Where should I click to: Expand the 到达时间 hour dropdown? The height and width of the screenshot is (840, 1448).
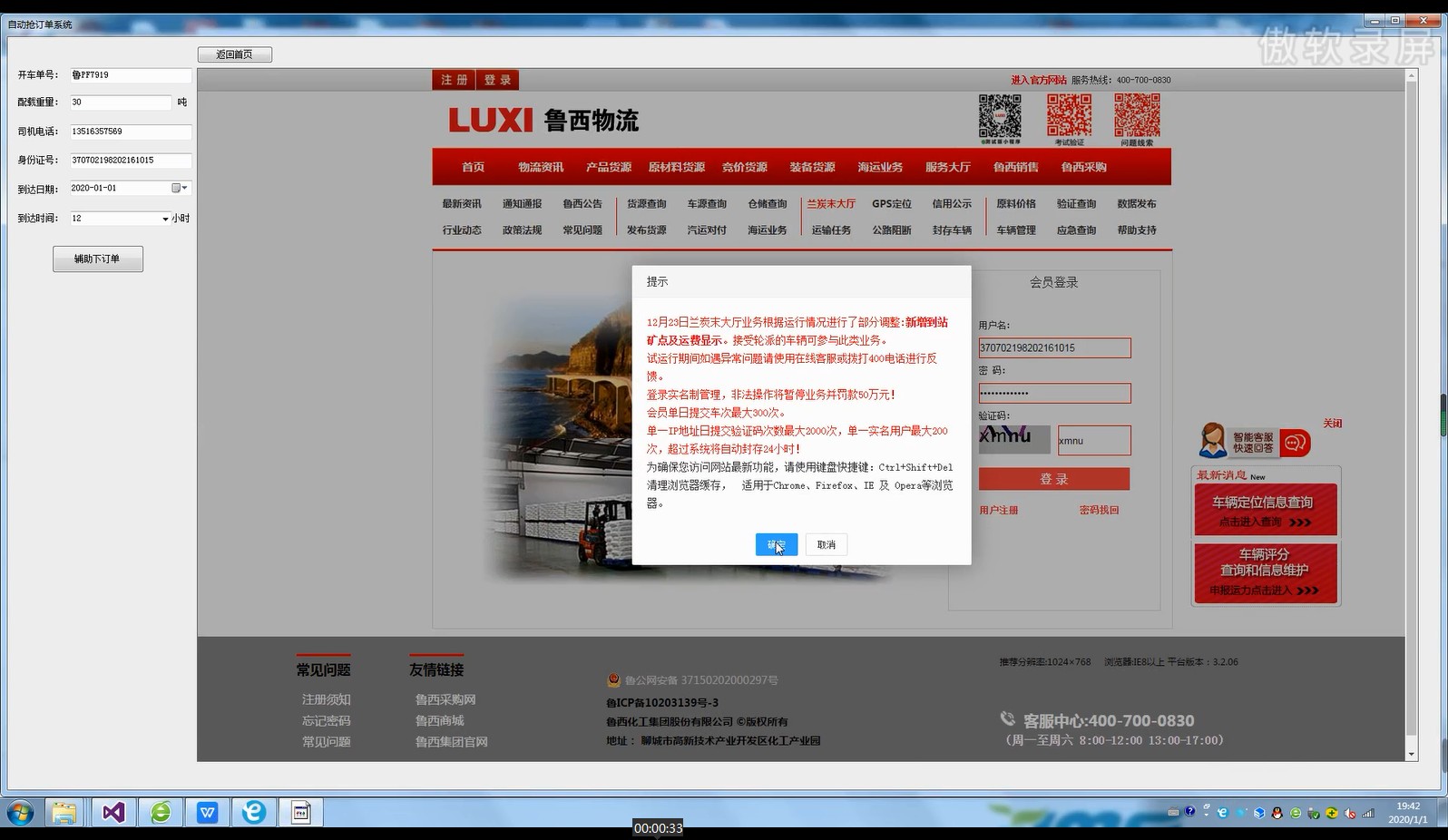165,219
